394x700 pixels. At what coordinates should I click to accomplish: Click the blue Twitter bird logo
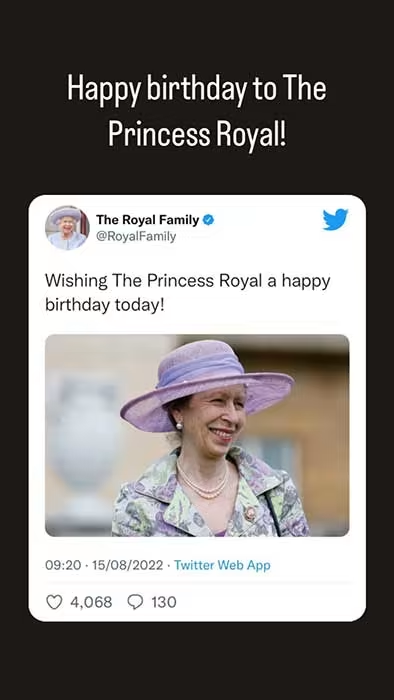click(x=335, y=219)
